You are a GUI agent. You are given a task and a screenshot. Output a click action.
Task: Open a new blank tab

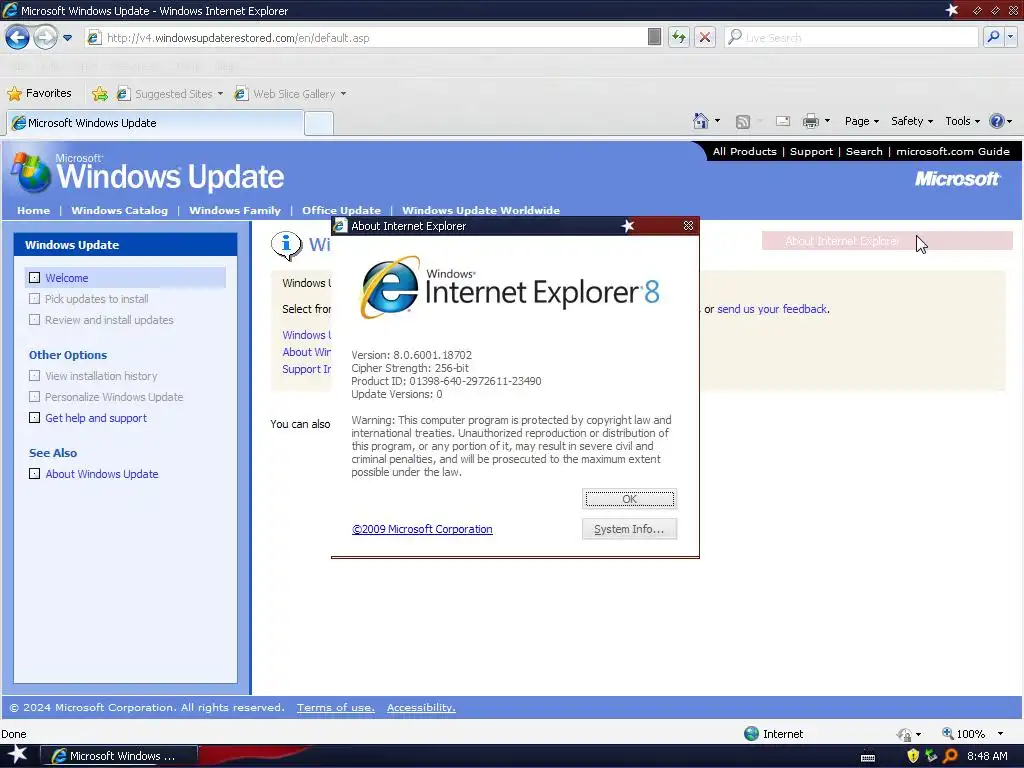[x=319, y=123]
